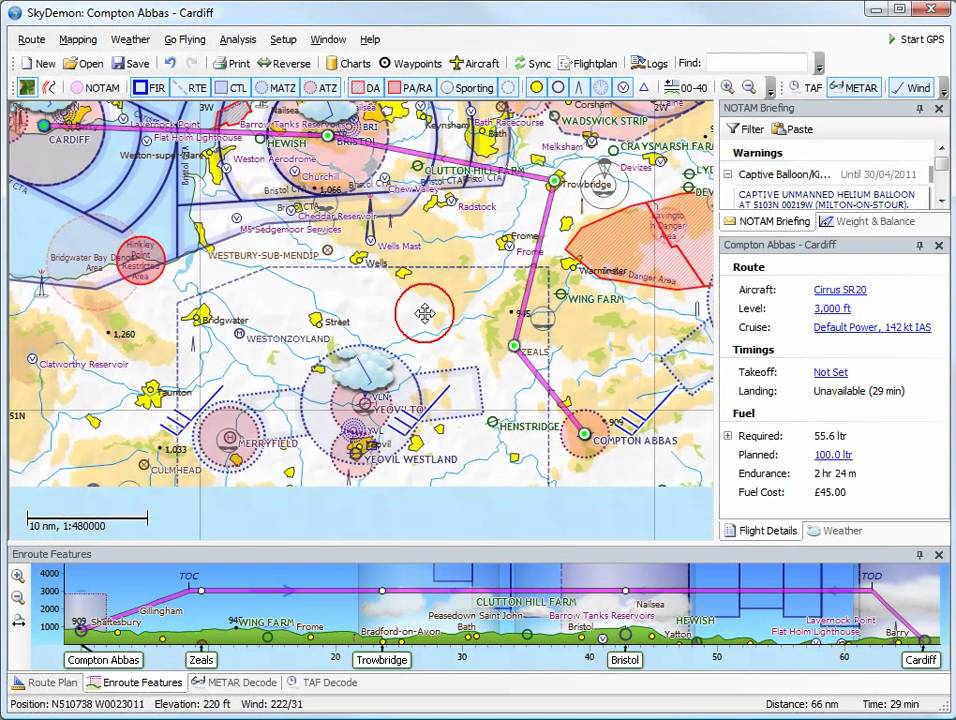Open the Route menu
This screenshot has height=720, width=956.
click(x=32, y=40)
